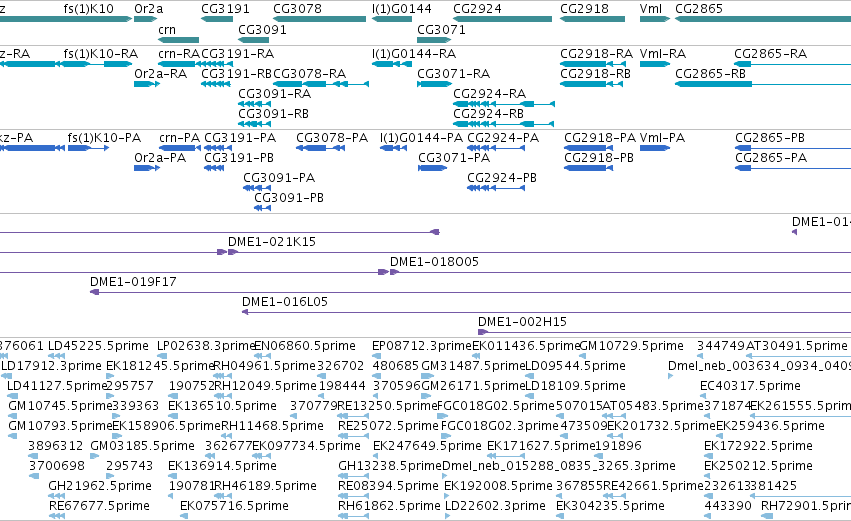The height and width of the screenshot is (521, 851).
Task: Select the CG3078-RA transcript label
Action: pos(309,74)
